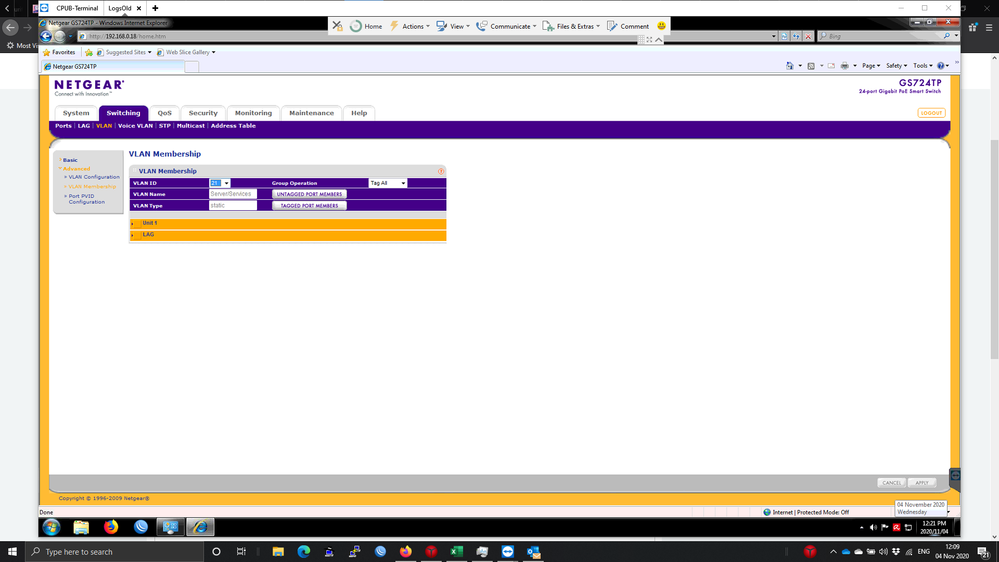Open the IE Page menu
The height and width of the screenshot is (562, 999).
pos(870,66)
